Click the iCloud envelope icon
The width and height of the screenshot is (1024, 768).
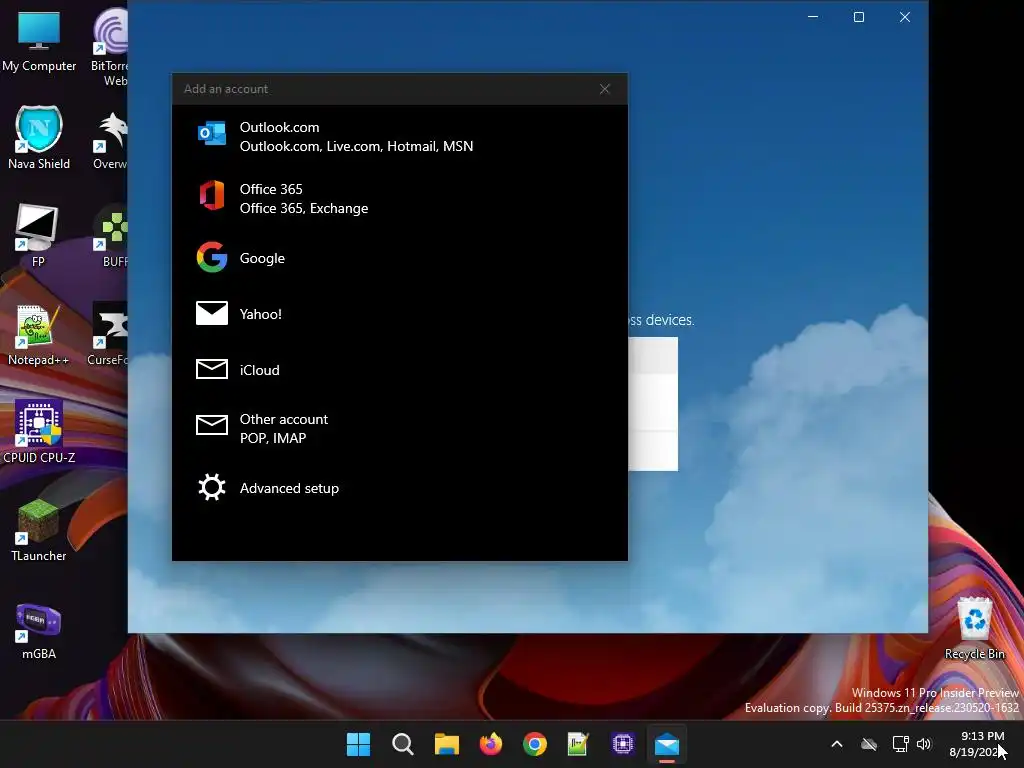212,369
